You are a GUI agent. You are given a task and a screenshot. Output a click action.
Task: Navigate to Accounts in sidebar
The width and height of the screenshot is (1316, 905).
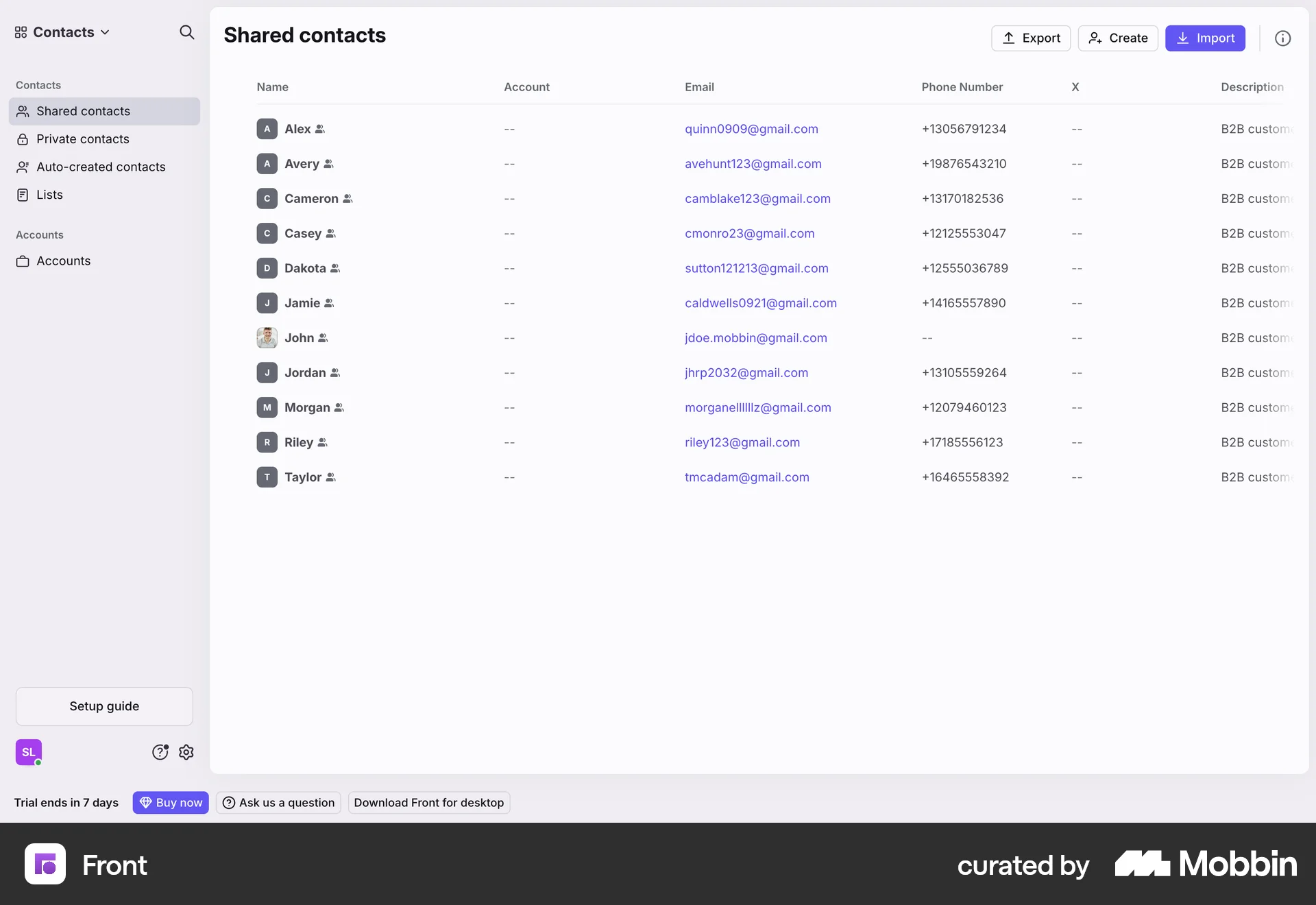63,261
